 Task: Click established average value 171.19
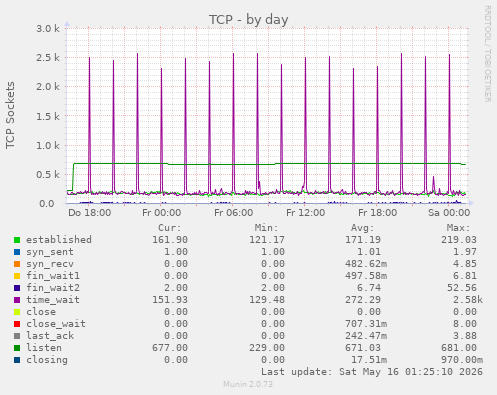(x=363, y=240)
